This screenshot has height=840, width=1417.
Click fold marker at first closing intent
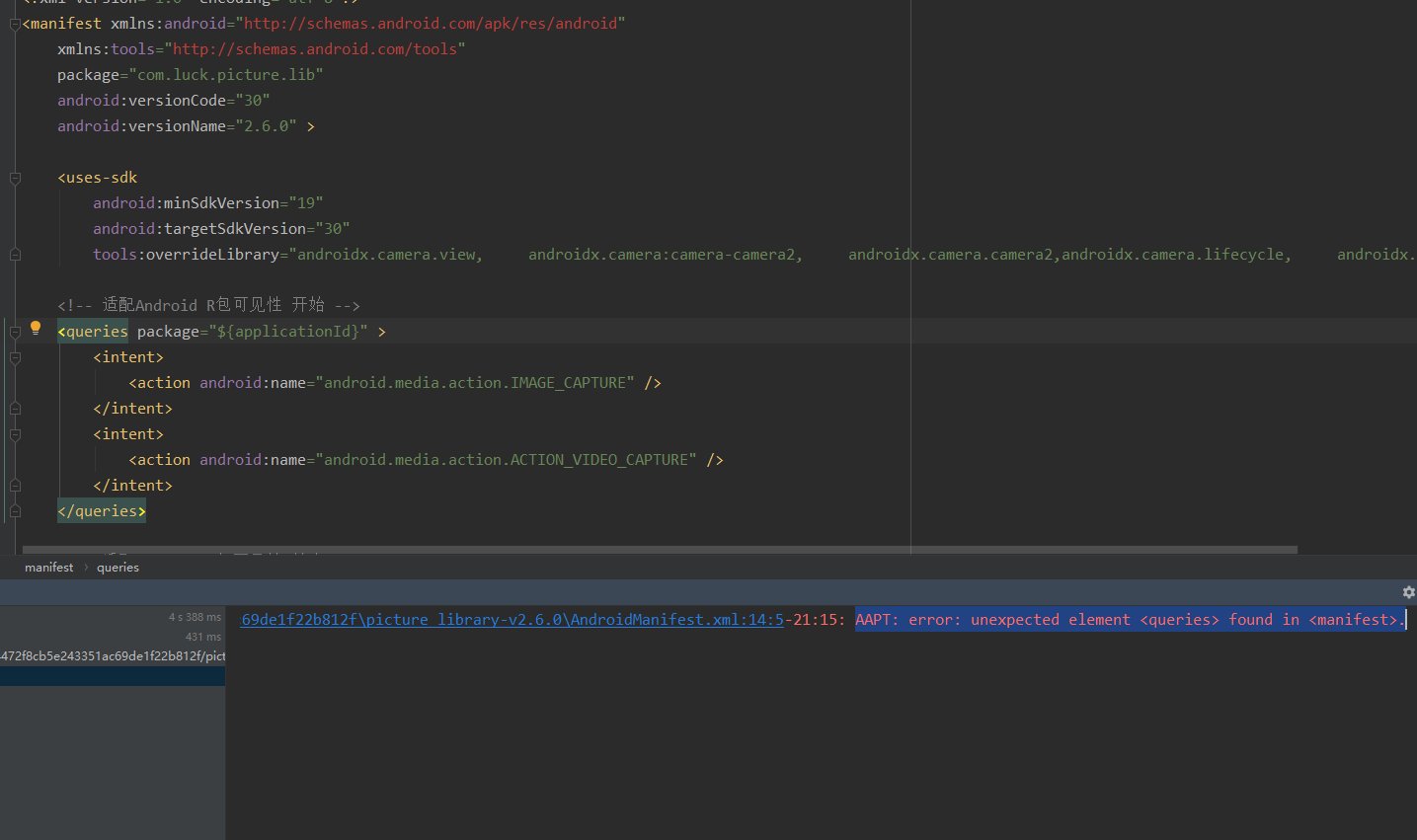coord(15,409)
